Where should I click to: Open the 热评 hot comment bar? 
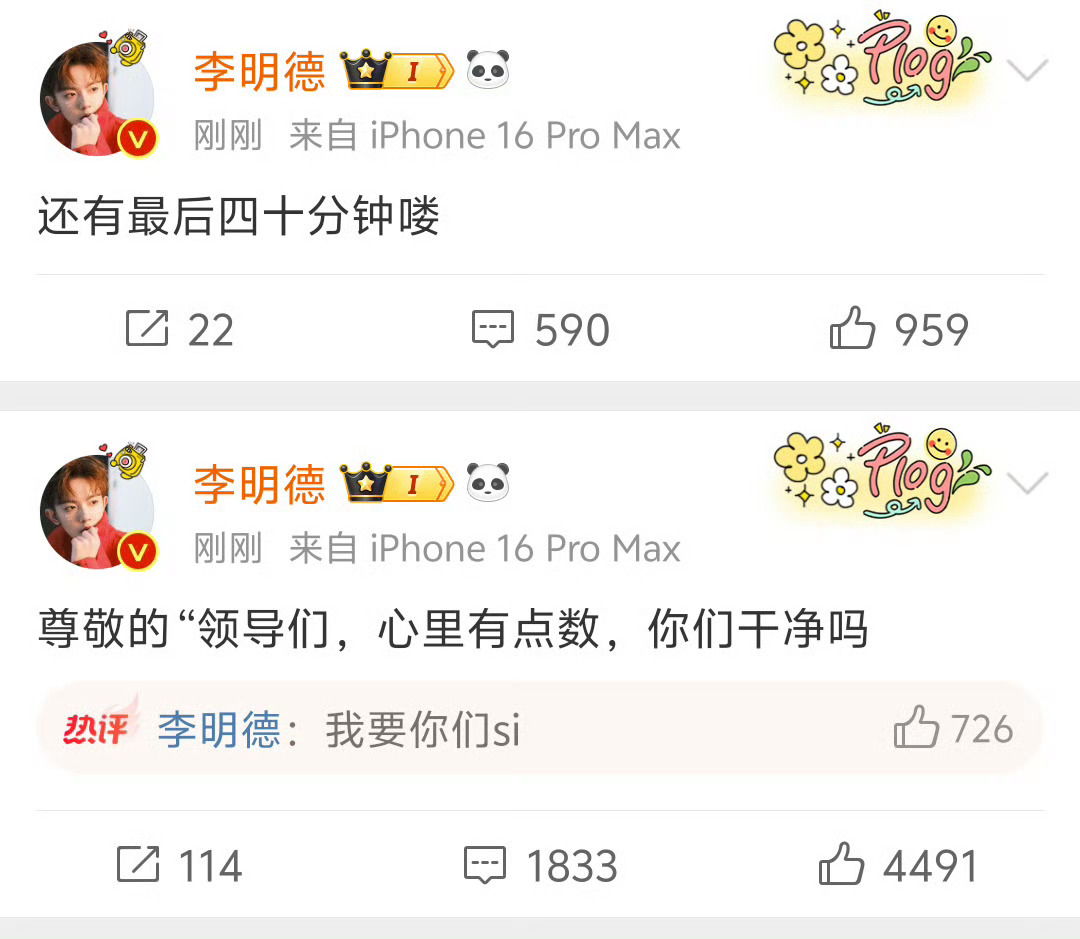tap(540, 728)
